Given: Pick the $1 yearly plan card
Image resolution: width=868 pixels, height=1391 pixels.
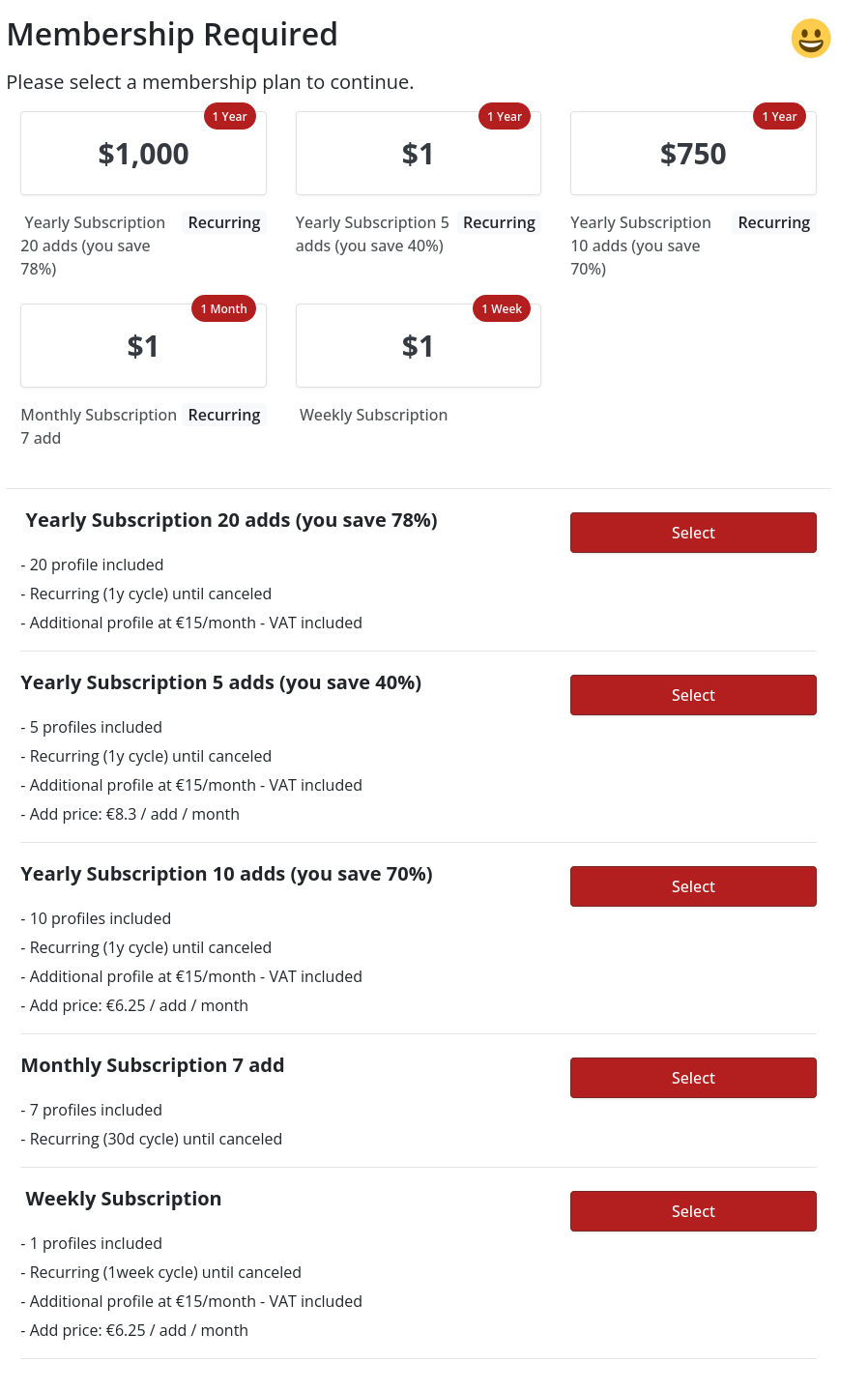Looking at the screenshot, I should (418, 155).
